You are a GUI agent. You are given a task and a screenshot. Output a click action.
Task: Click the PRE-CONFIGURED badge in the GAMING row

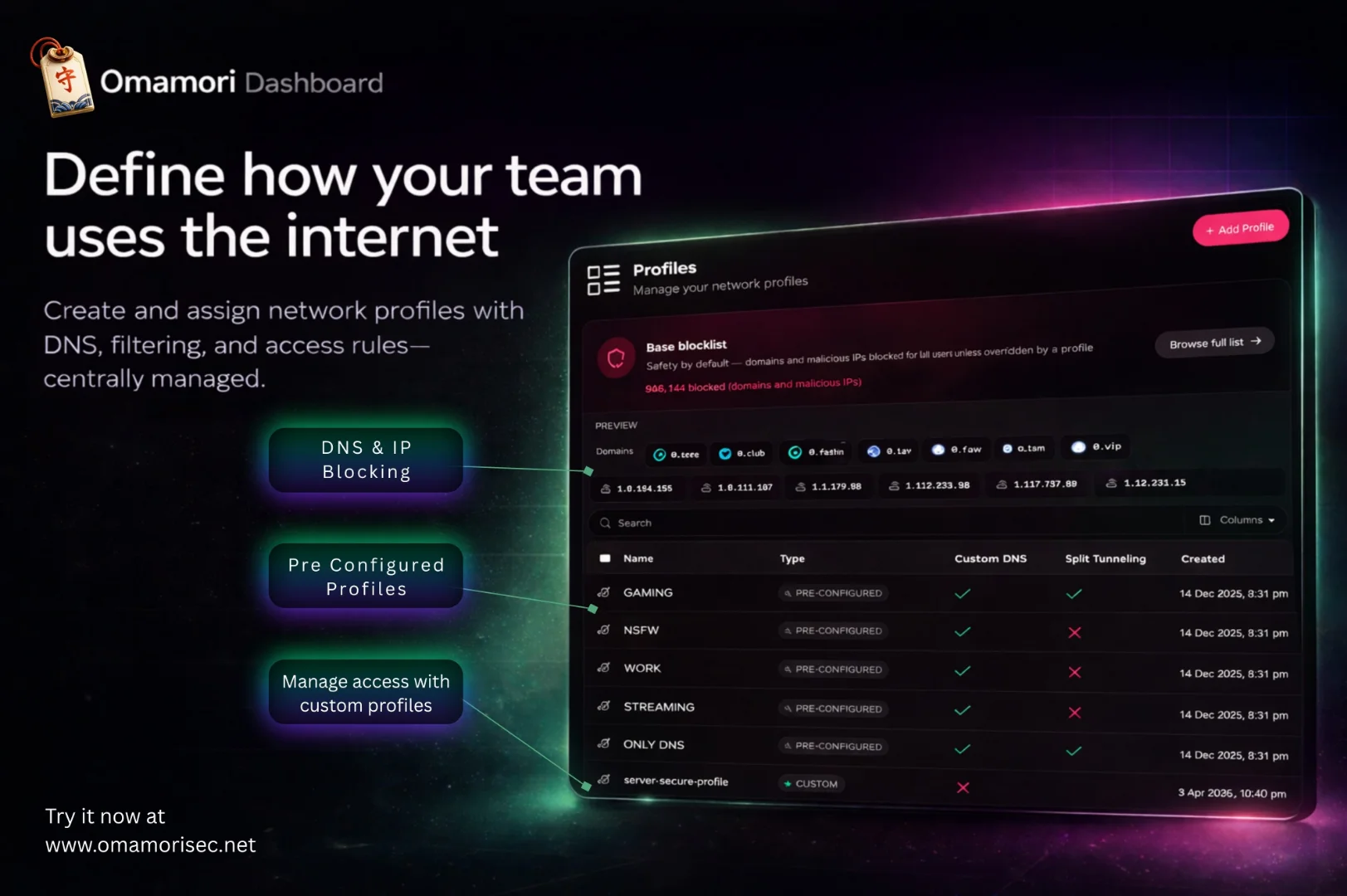click(x=833, y=593)
